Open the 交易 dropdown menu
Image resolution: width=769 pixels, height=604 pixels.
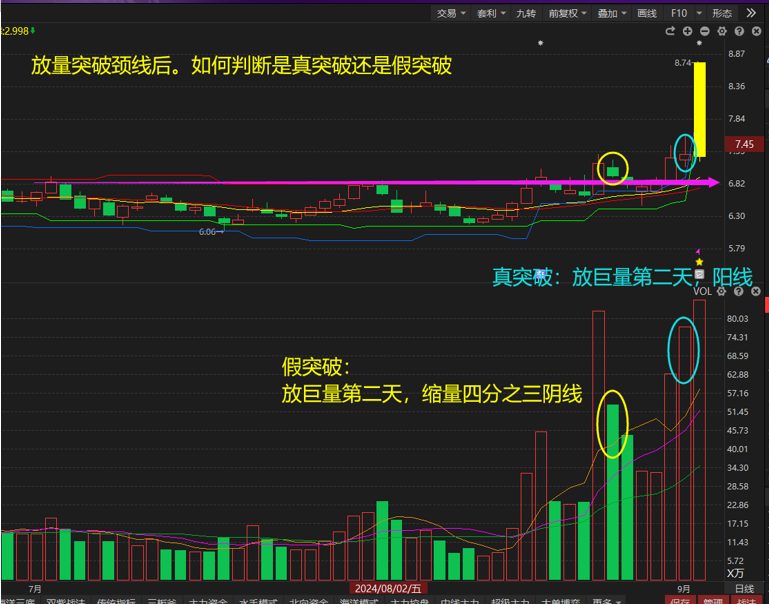[x=451, y=13]
